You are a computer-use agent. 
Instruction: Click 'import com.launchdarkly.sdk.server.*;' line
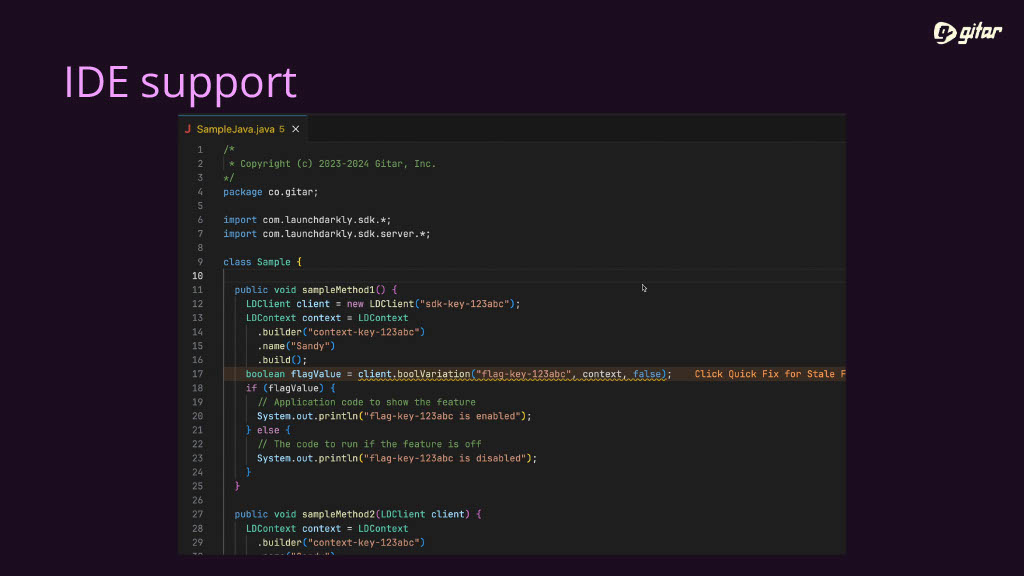327,234
